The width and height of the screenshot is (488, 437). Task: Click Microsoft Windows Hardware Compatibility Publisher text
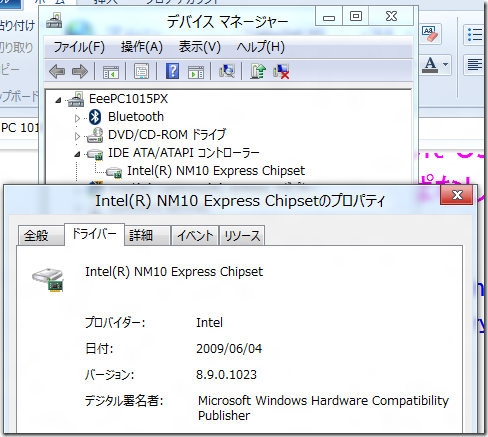point(323,408)
